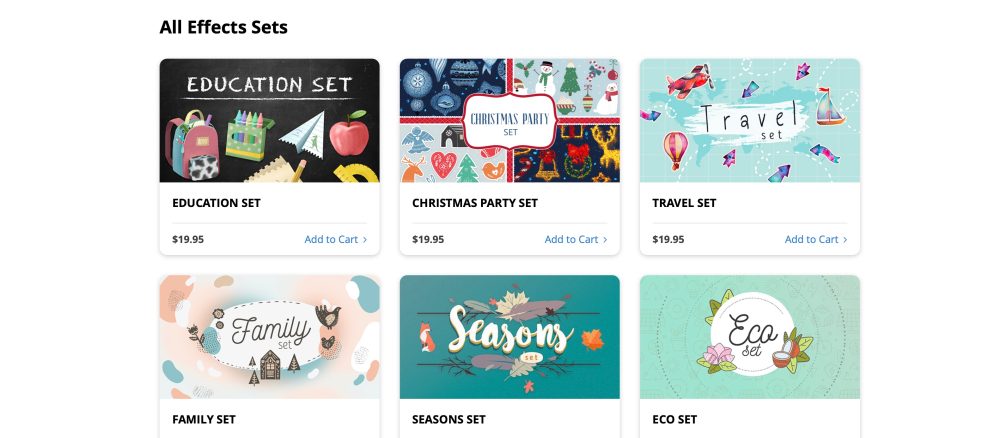
Task: Open the Seasons Set thumbnail image
Action: [510, 337]
